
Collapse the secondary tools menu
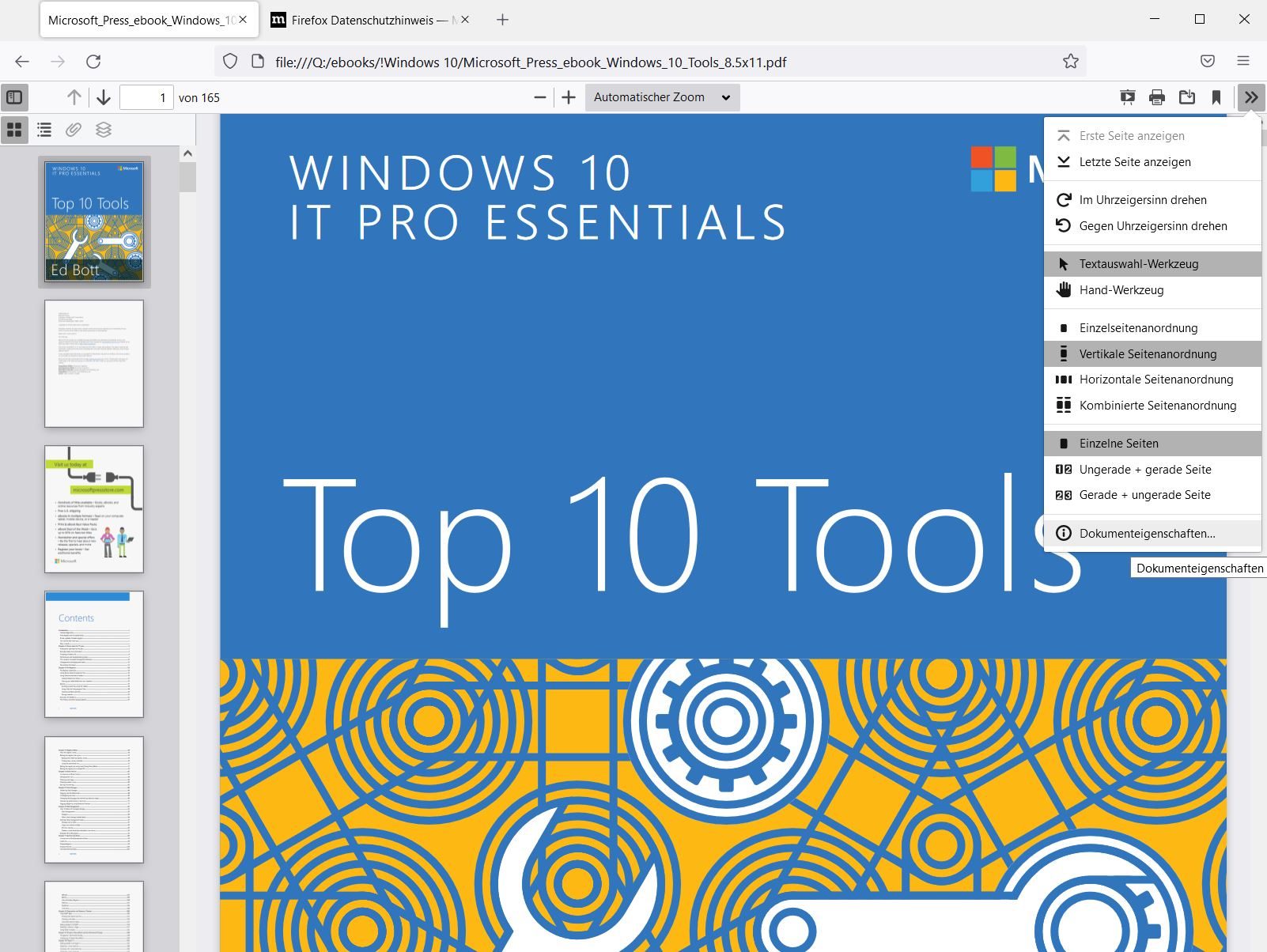click(1251, 97)
